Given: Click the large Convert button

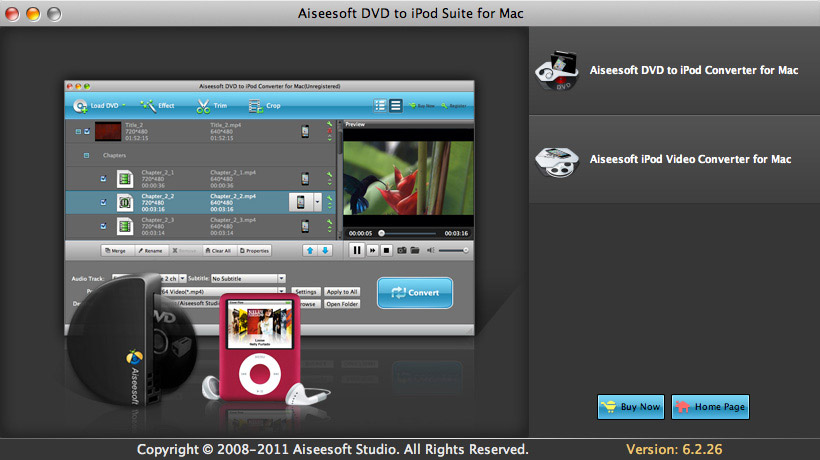Looking at the screenshot, I should 414,292.
